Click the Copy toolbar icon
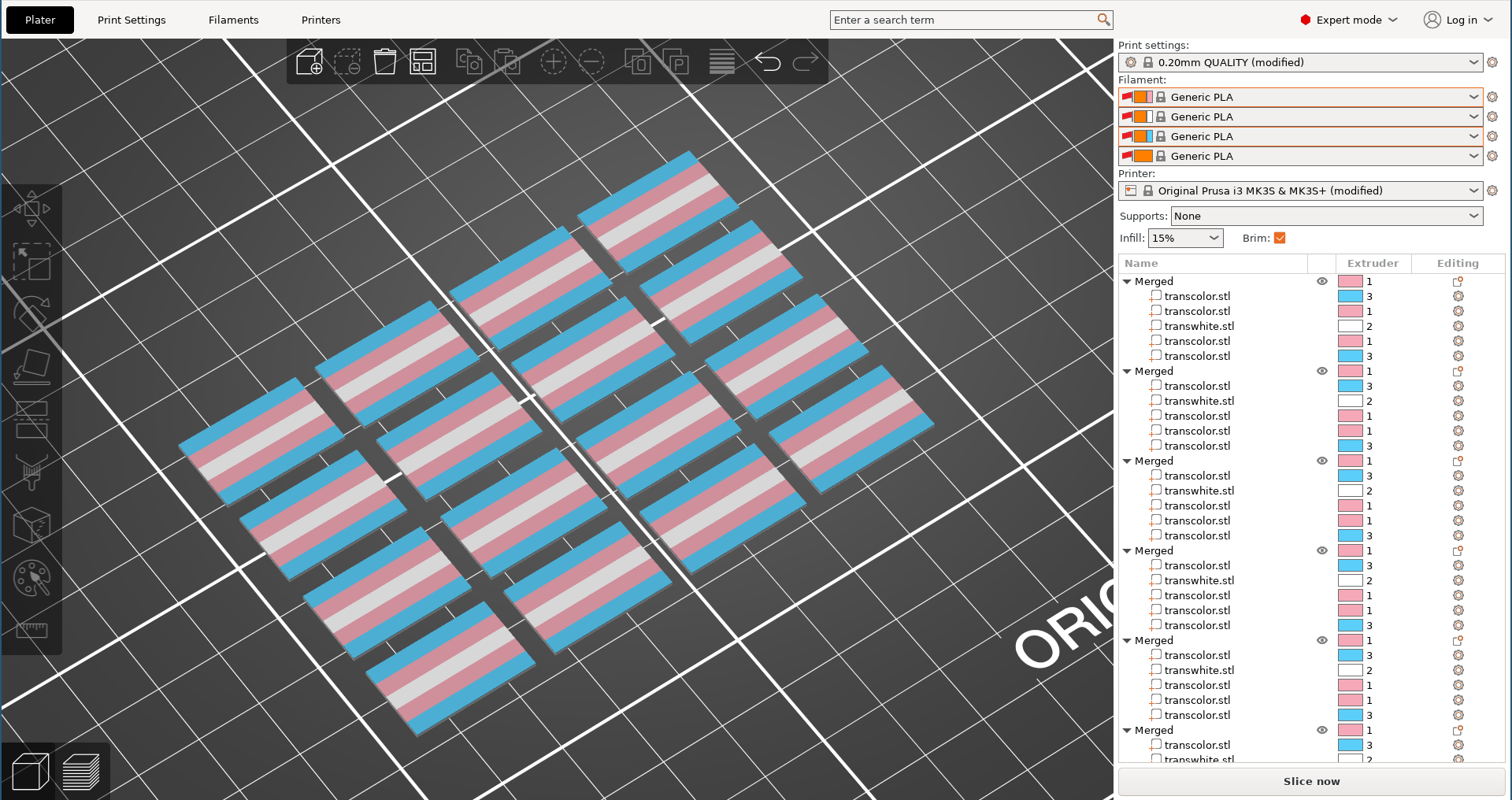 [x=469, y=61]
